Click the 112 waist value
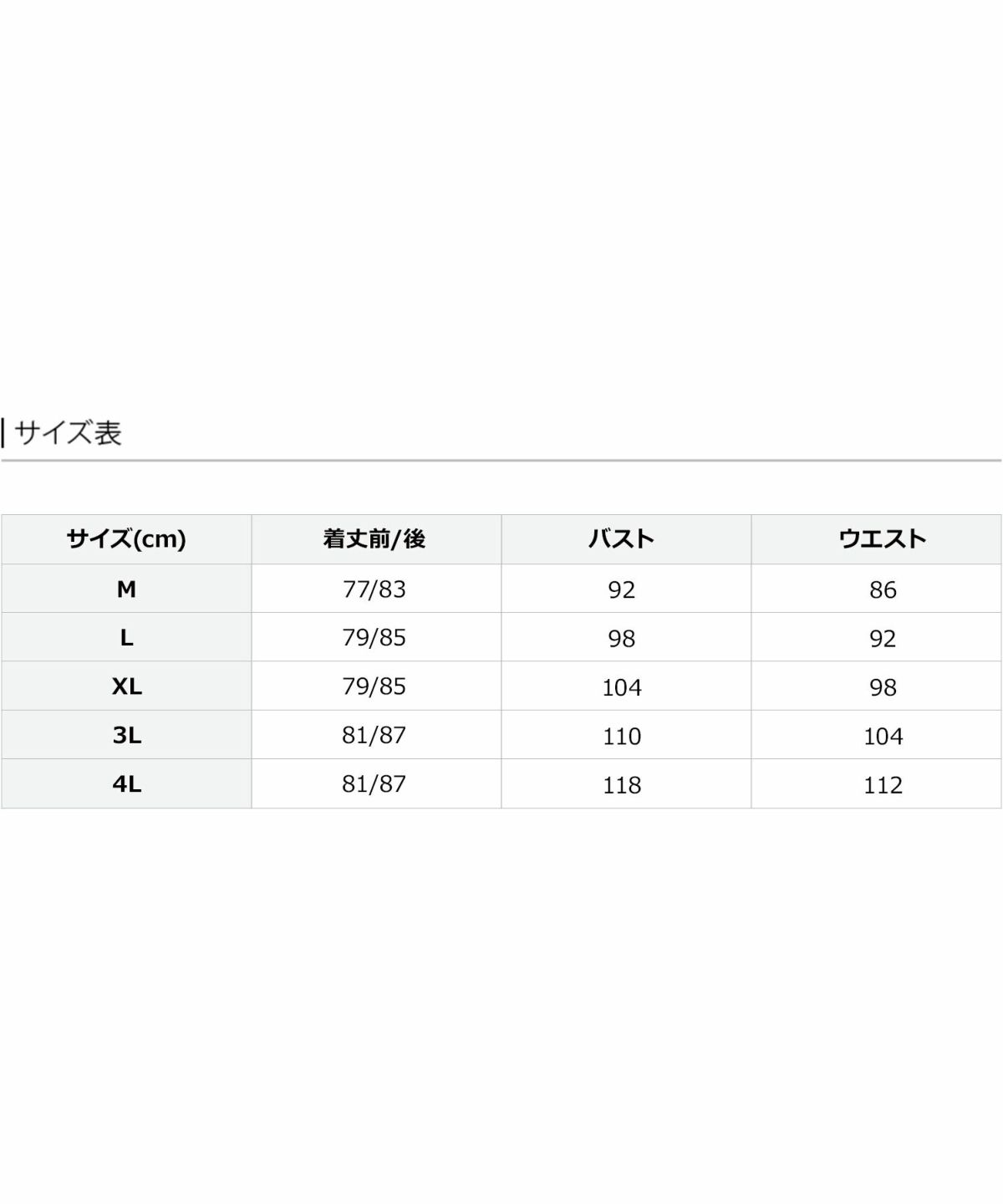 (x=883, y=785)
